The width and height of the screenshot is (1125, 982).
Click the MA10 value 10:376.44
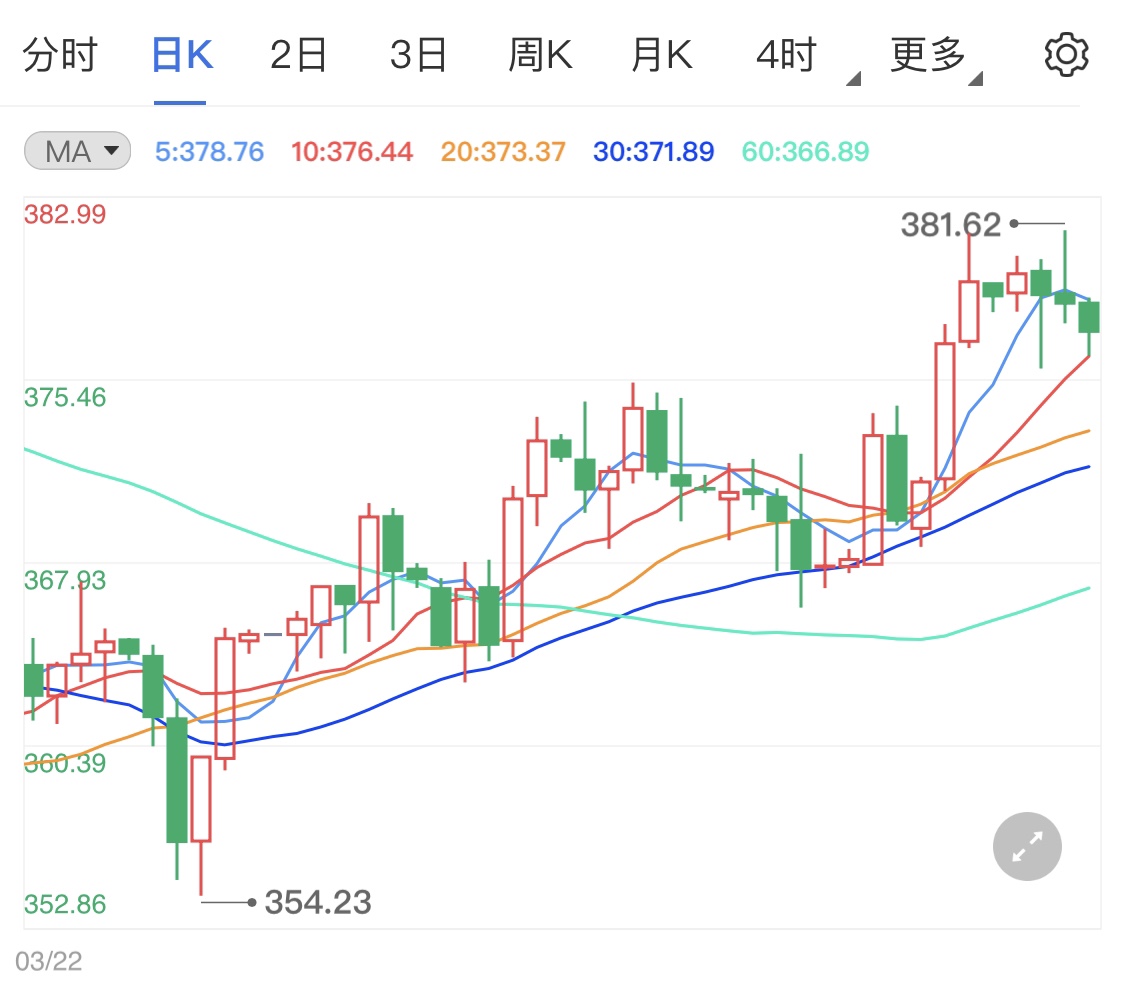point(352,151)
